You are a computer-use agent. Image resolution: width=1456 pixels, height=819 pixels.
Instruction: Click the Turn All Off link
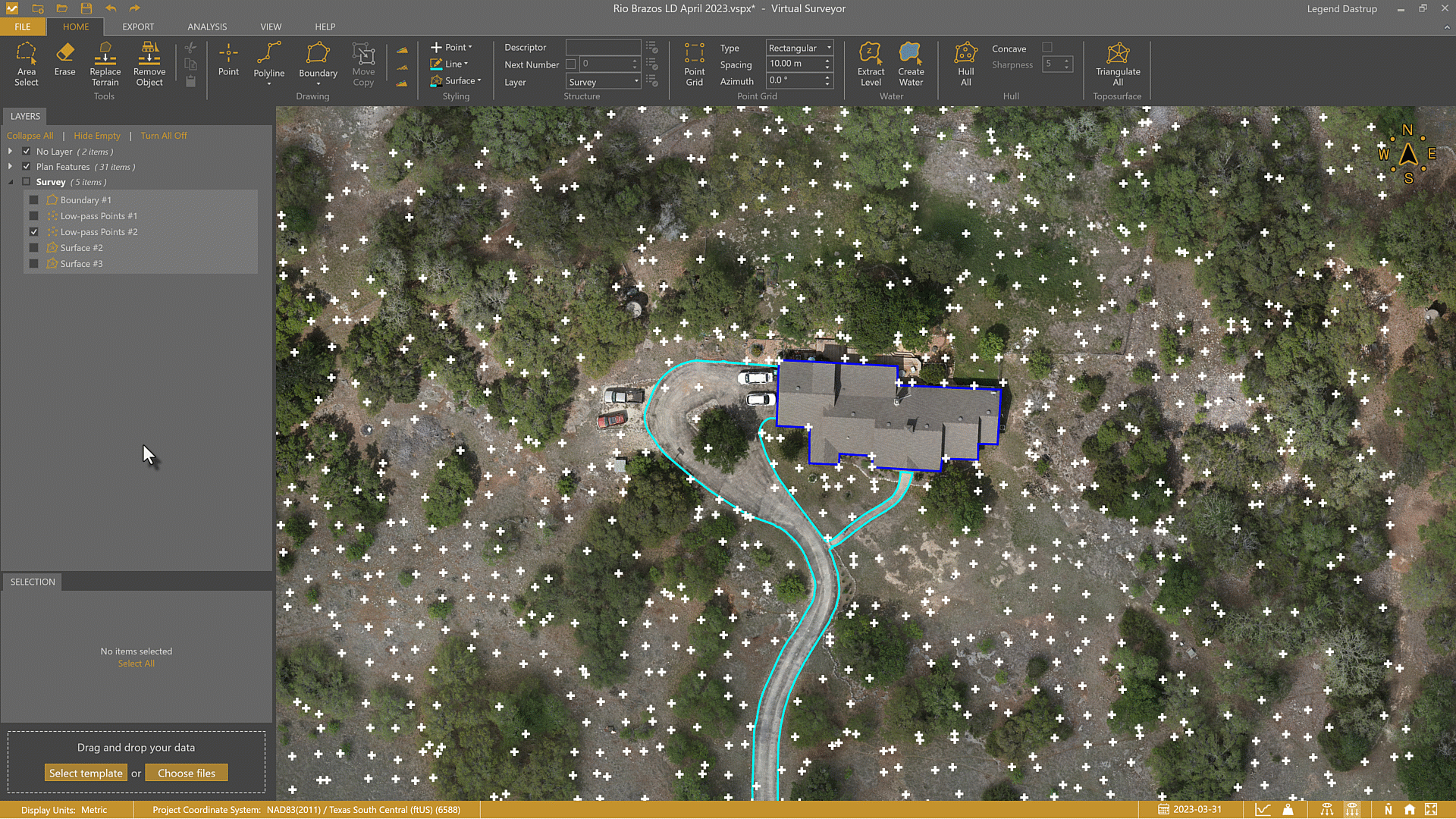click(163, 136)
